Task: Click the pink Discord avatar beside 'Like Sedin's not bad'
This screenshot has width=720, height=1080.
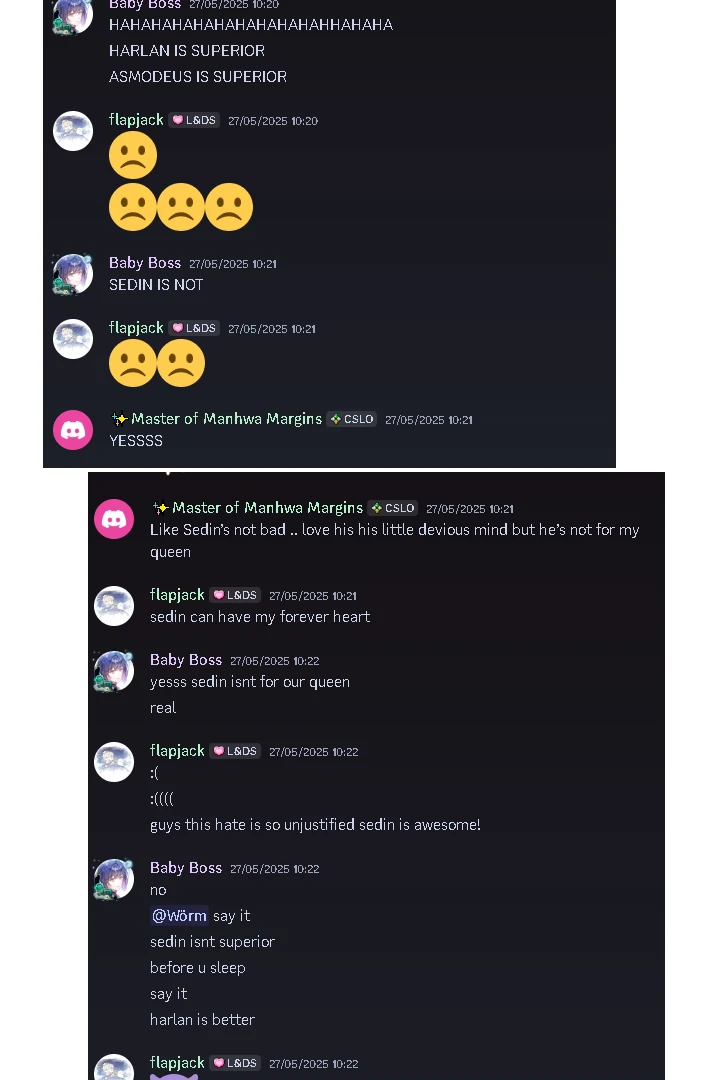Action: coord(114,519)
